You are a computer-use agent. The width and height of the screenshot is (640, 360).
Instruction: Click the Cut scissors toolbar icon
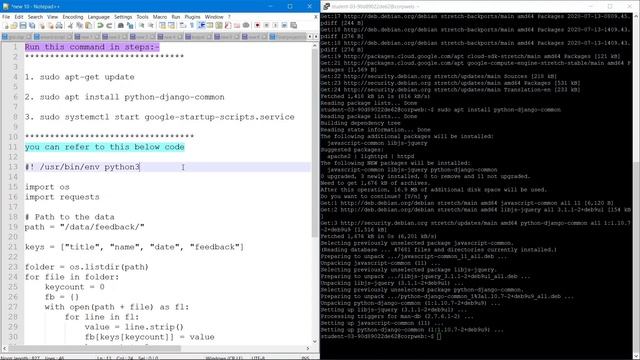(70, 26)
